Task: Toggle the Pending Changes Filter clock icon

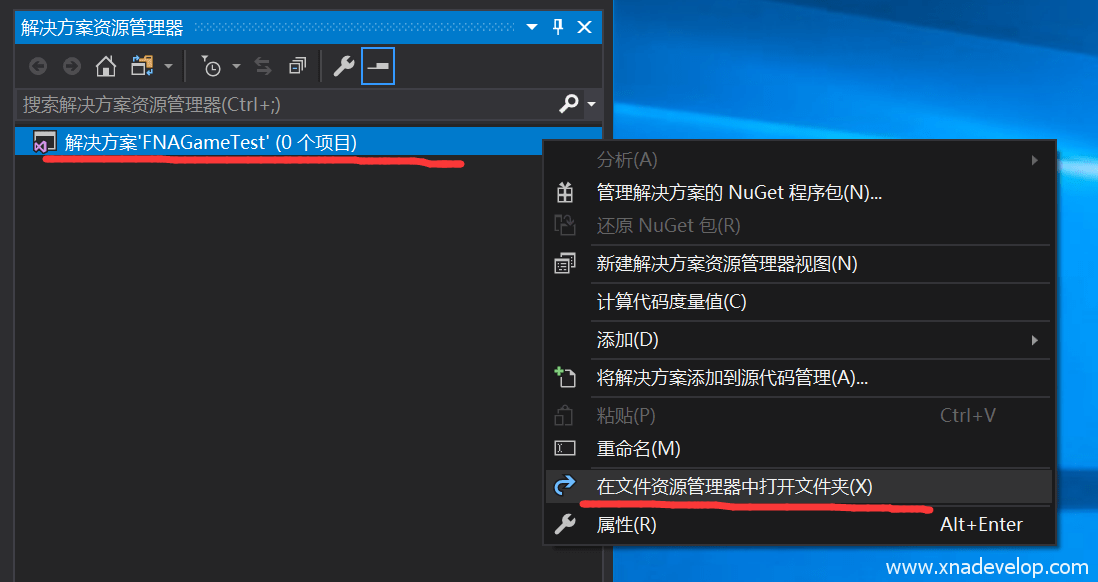Action: 213,66
